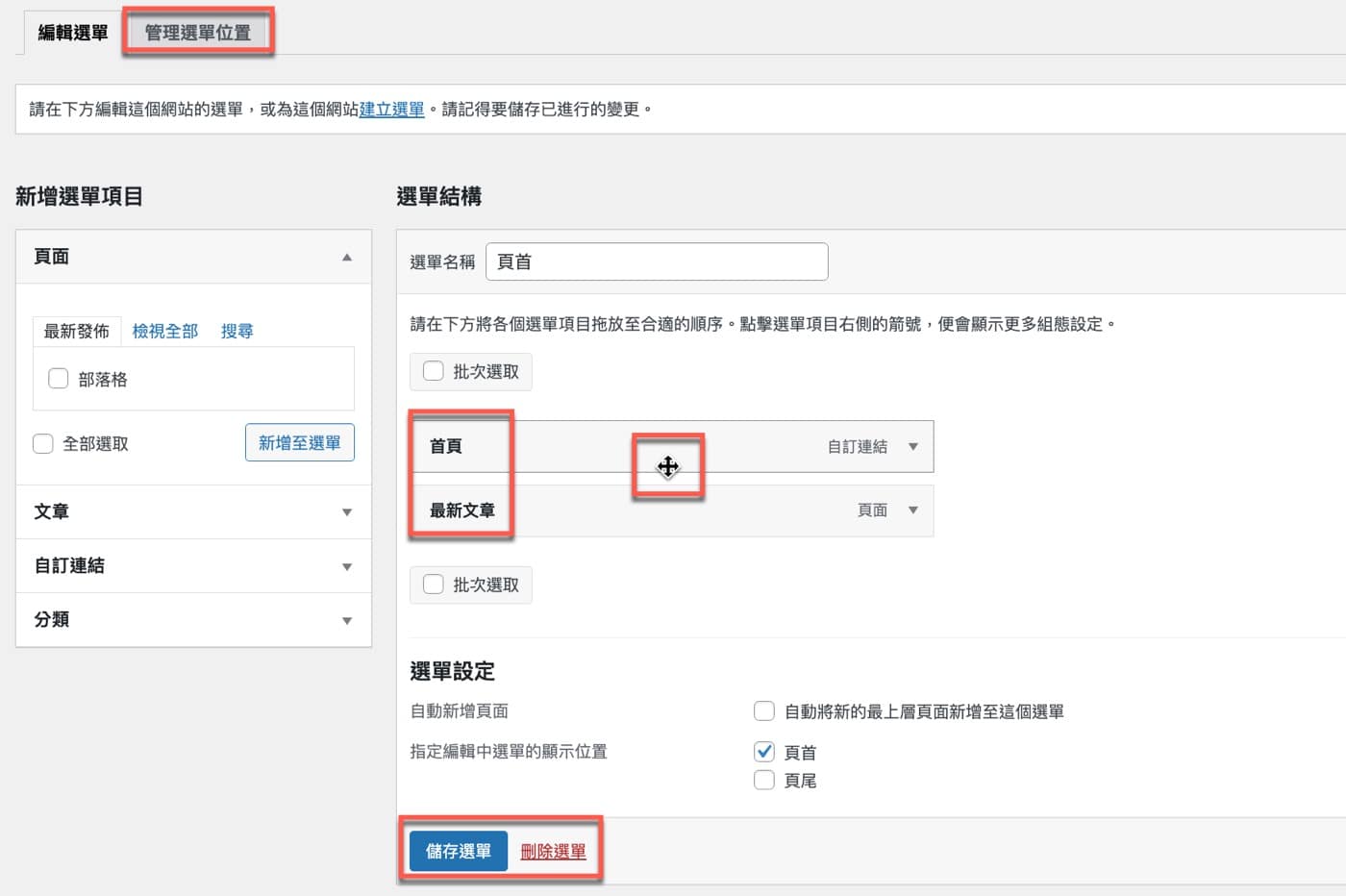Check the 頁尾 display location
The width and height of the screenshot is (1346, 896).
[x=764, y=780]
